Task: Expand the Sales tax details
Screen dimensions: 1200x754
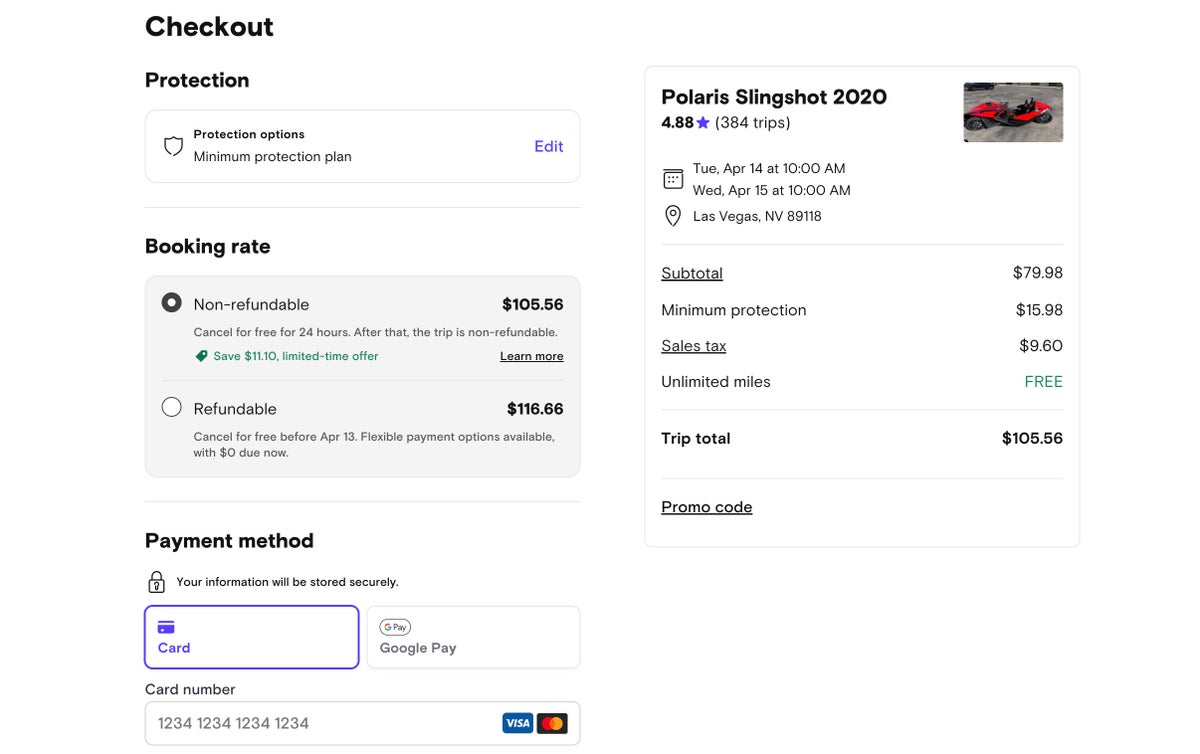Action: coord(694,346)
